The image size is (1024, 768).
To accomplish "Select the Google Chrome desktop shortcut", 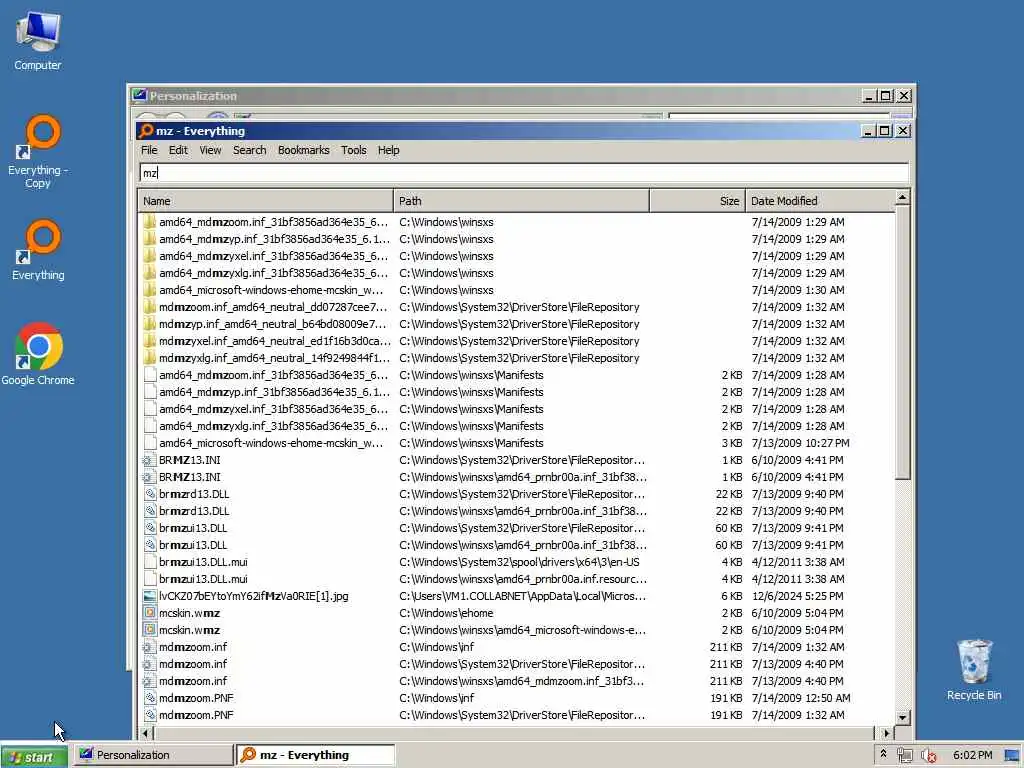I will (38, 354).
